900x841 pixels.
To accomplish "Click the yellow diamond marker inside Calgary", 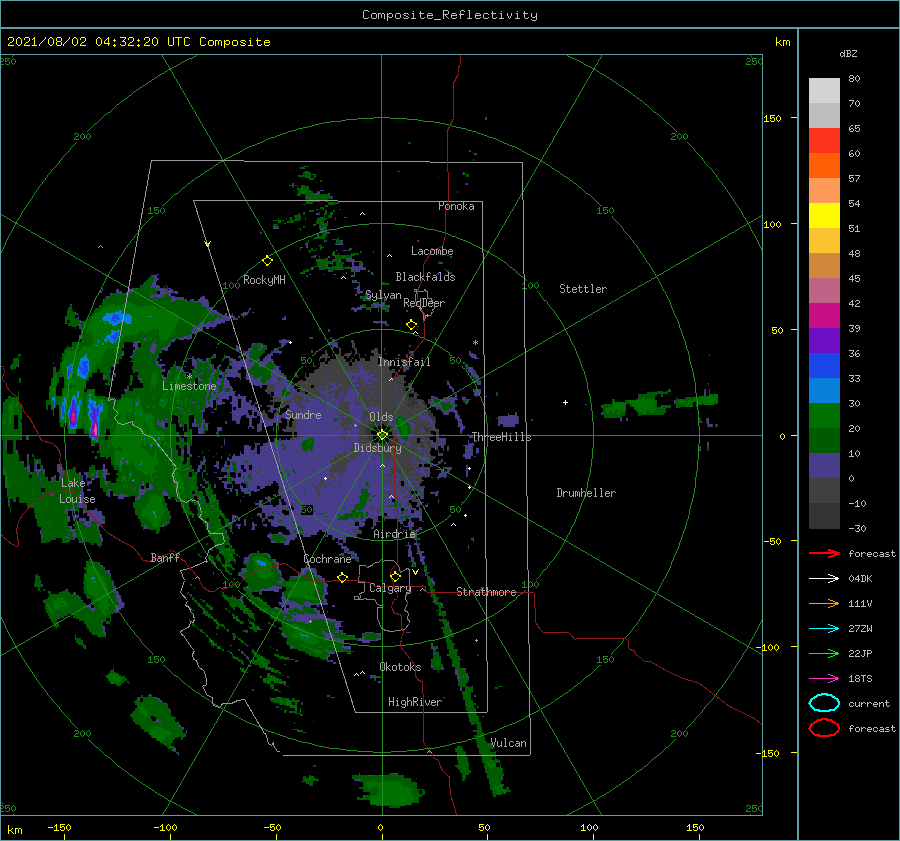I will (395, 576).
